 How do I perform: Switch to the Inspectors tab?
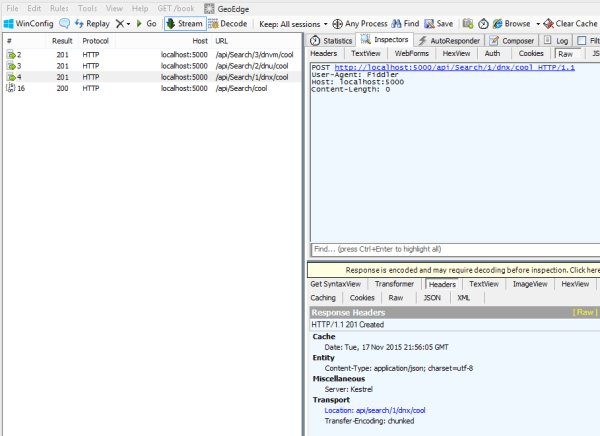tap(385, 39)
